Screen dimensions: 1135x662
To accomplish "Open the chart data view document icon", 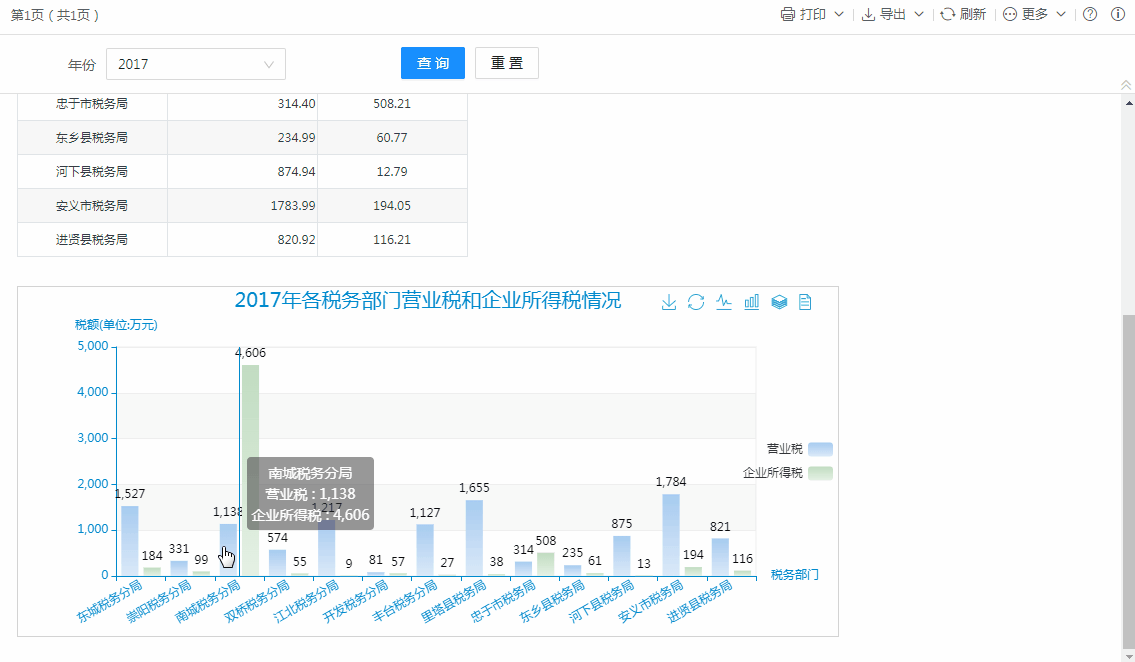I will tap(805, 302).
